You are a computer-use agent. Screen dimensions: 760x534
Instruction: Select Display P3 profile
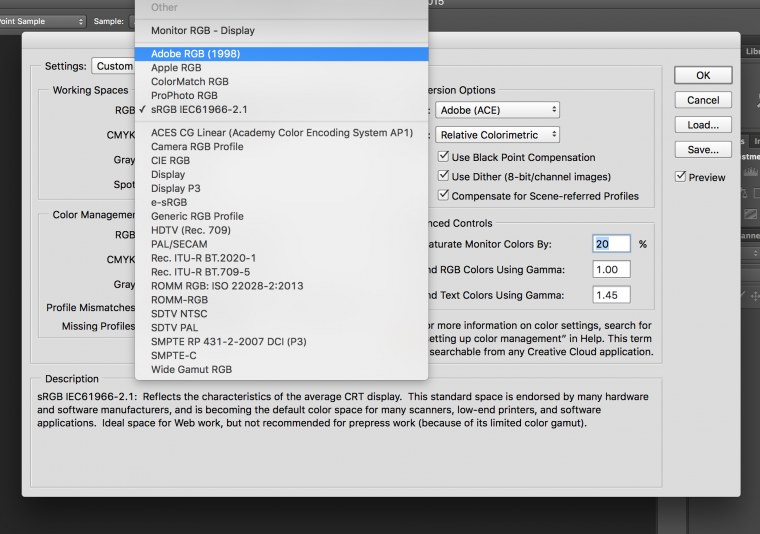(x=282, y=188)
